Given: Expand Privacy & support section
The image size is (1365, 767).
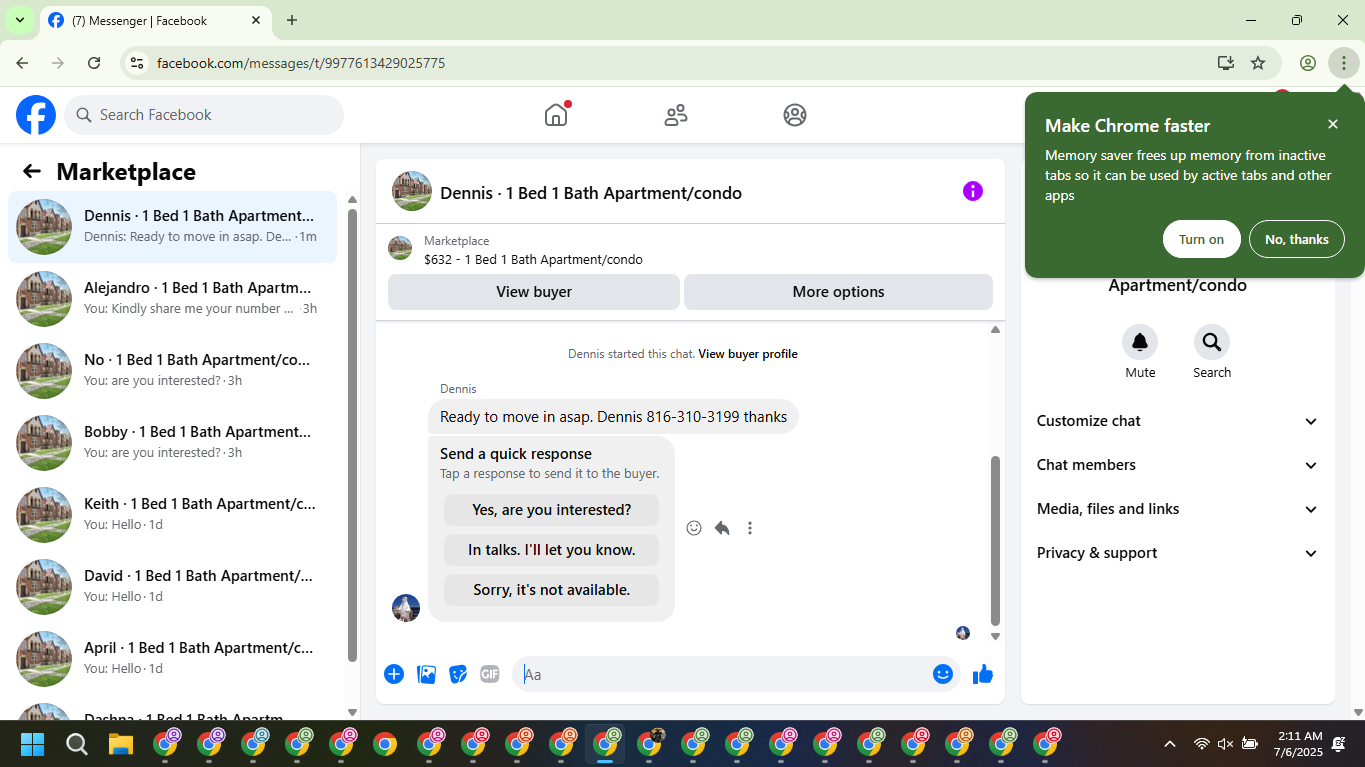Looking at the screenshot, I should tap(1178, 553).
